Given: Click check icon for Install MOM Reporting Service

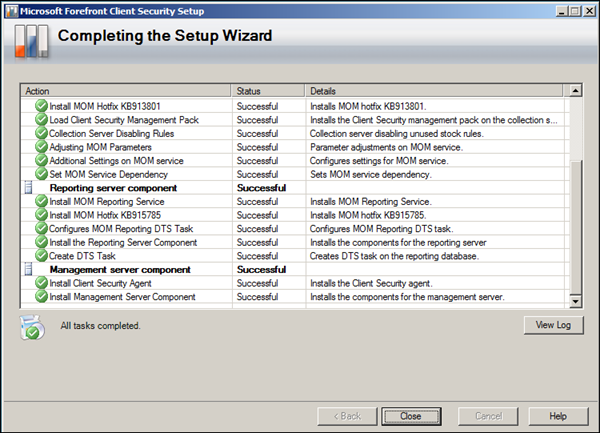Looking at the screenshot, I should tap(41, 201).
